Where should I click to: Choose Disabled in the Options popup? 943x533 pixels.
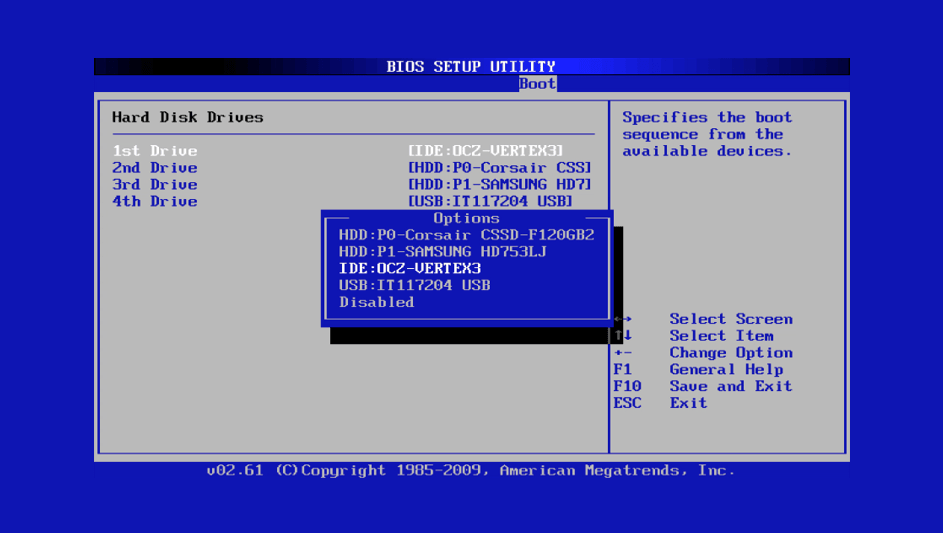click(376, 302)
